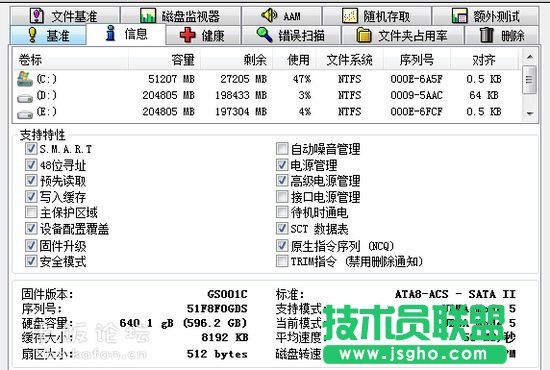Open the 磁盘监视器 tab
This screenshot has height=370, width=550.
(x=180, y=16)
